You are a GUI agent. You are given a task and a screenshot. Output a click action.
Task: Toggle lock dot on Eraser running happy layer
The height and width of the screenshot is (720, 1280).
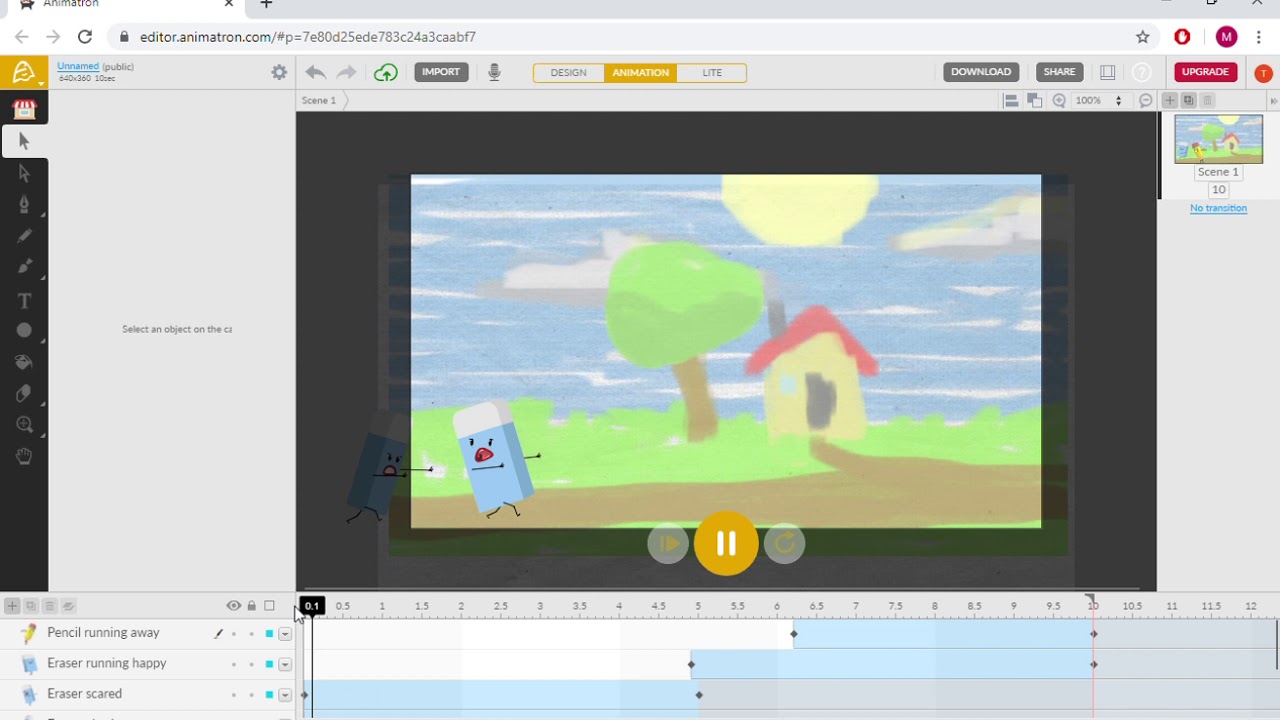251,664
